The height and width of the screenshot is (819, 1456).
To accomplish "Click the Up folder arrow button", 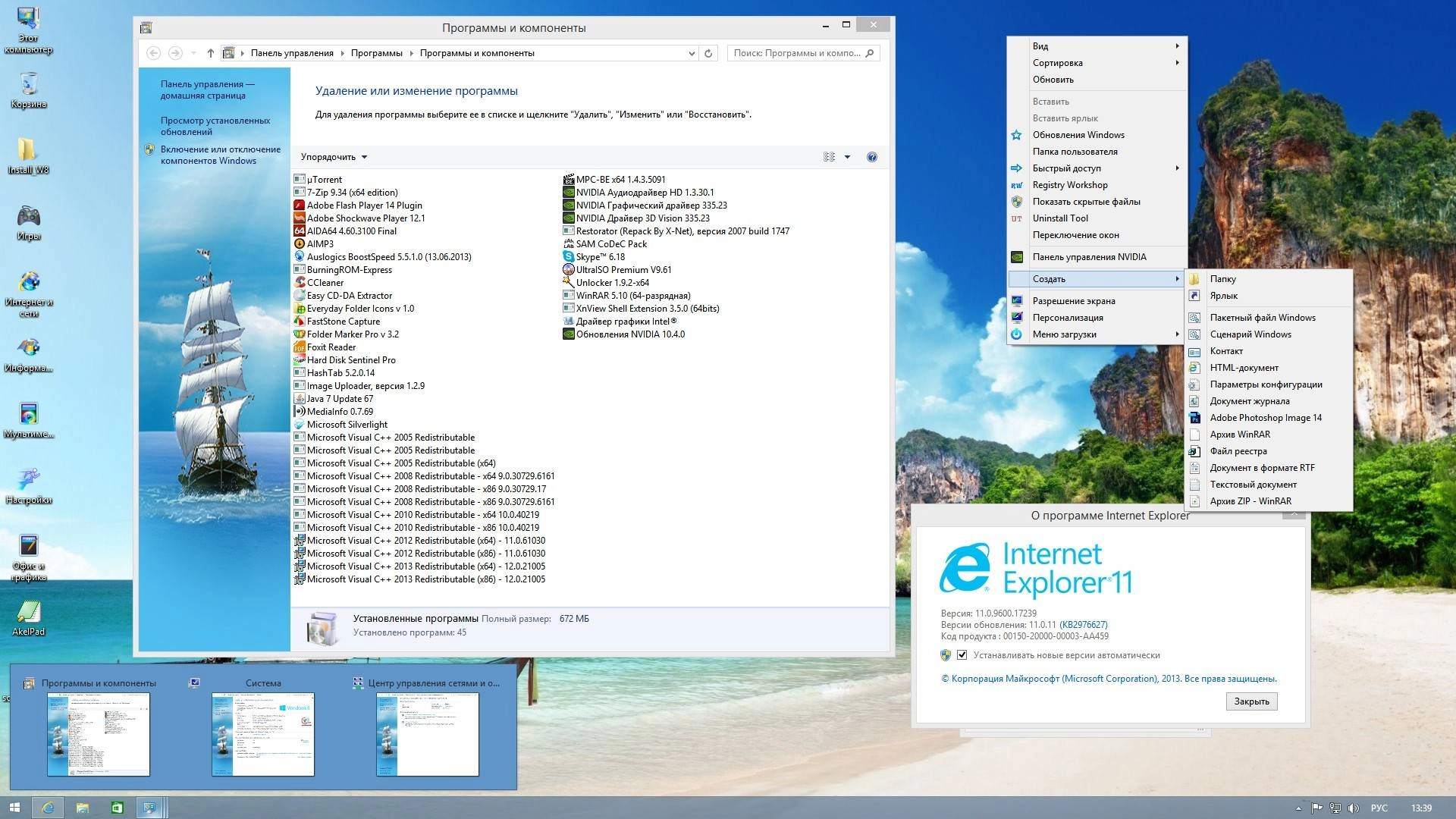I will coord(210,53).
